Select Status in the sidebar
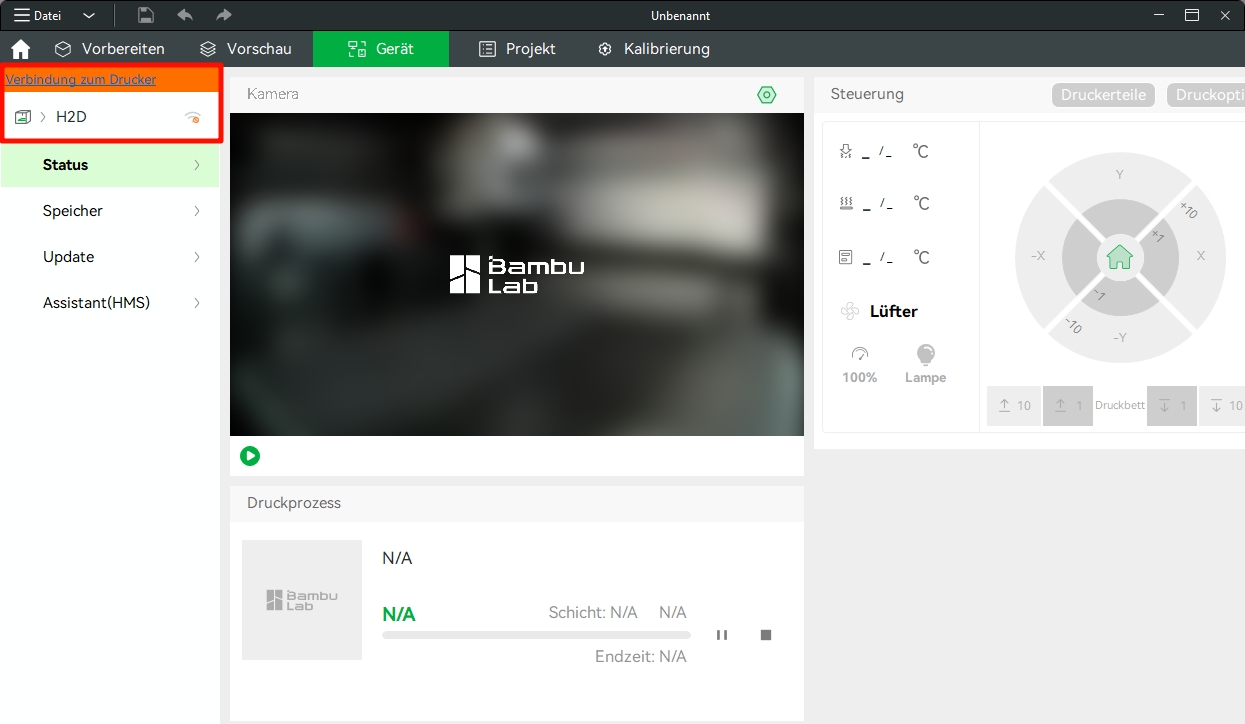 110,165
